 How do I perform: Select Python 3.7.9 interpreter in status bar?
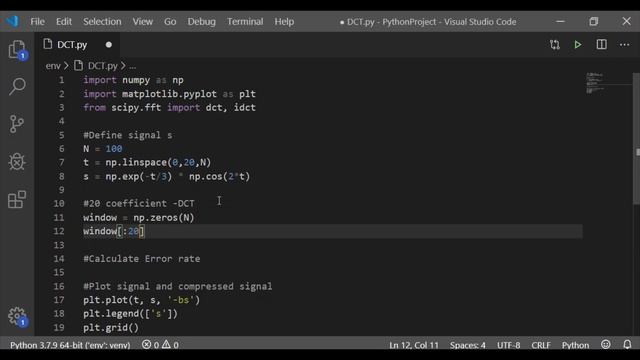coord(70,345)
